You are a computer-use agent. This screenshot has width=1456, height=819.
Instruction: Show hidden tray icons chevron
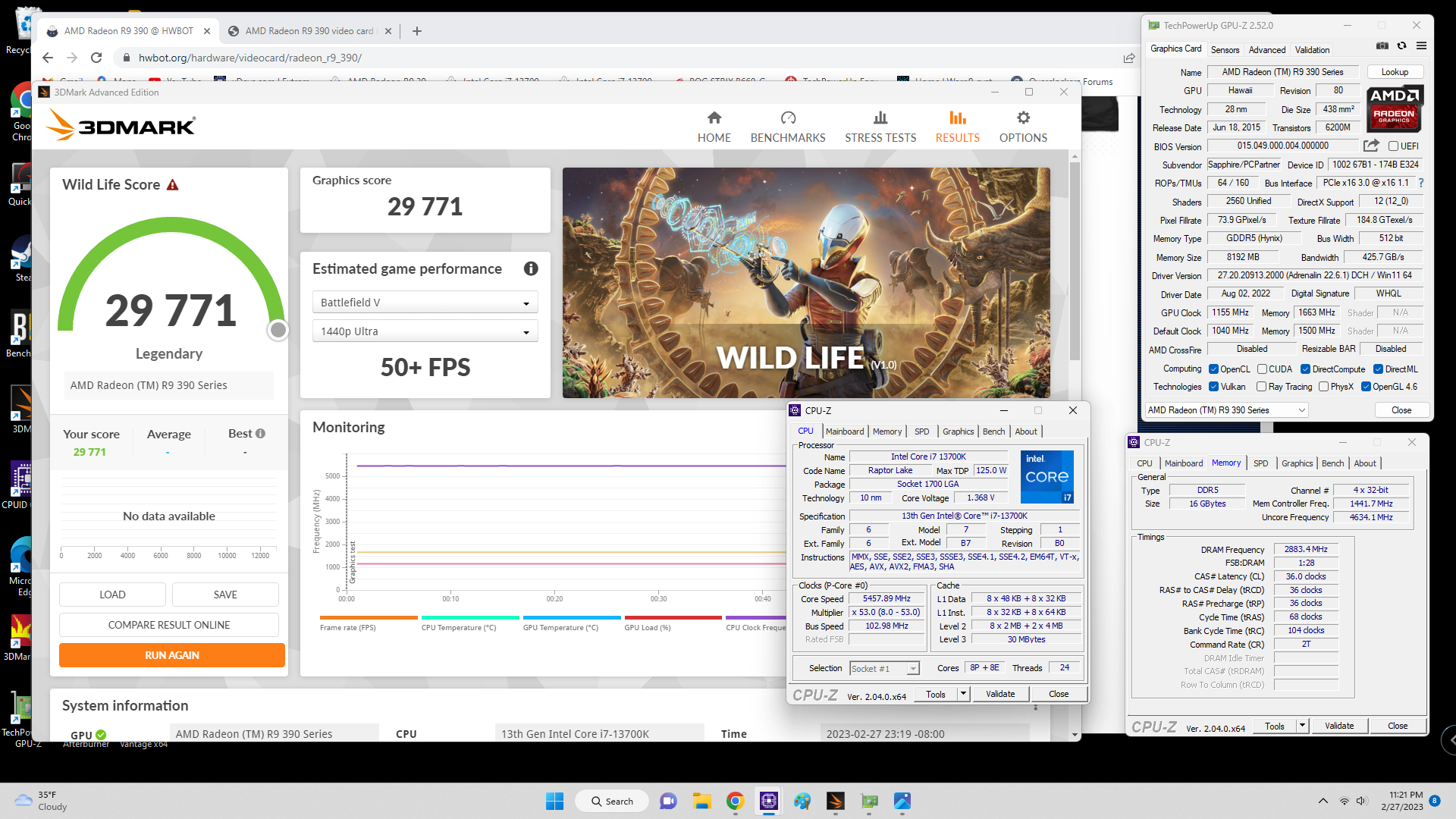pos(1323,801)
